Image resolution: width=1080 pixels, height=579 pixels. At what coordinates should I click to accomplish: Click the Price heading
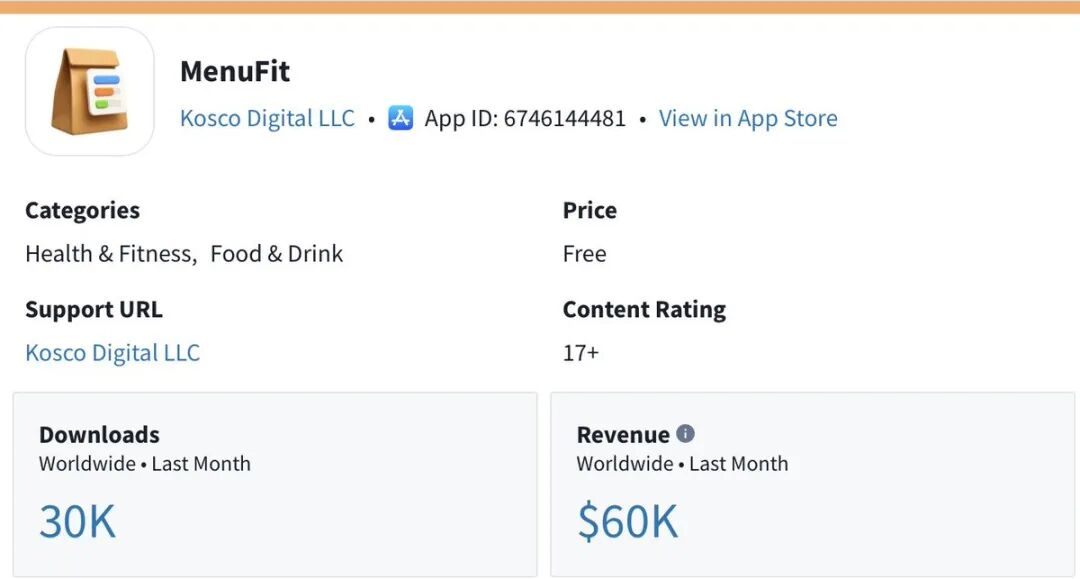(x=590, y=210)
